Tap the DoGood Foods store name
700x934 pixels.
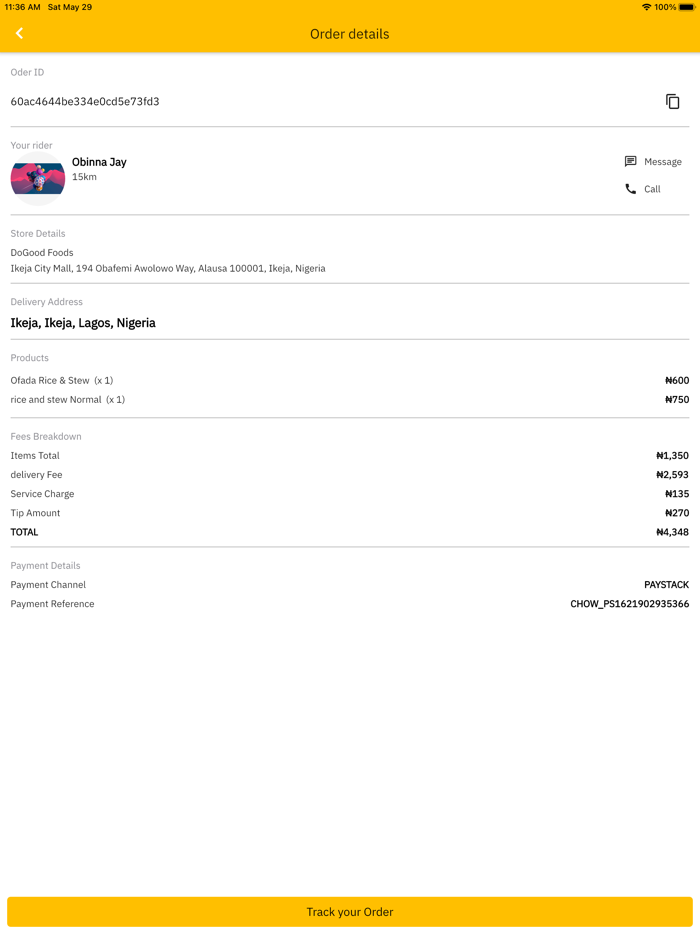(42, 253)
